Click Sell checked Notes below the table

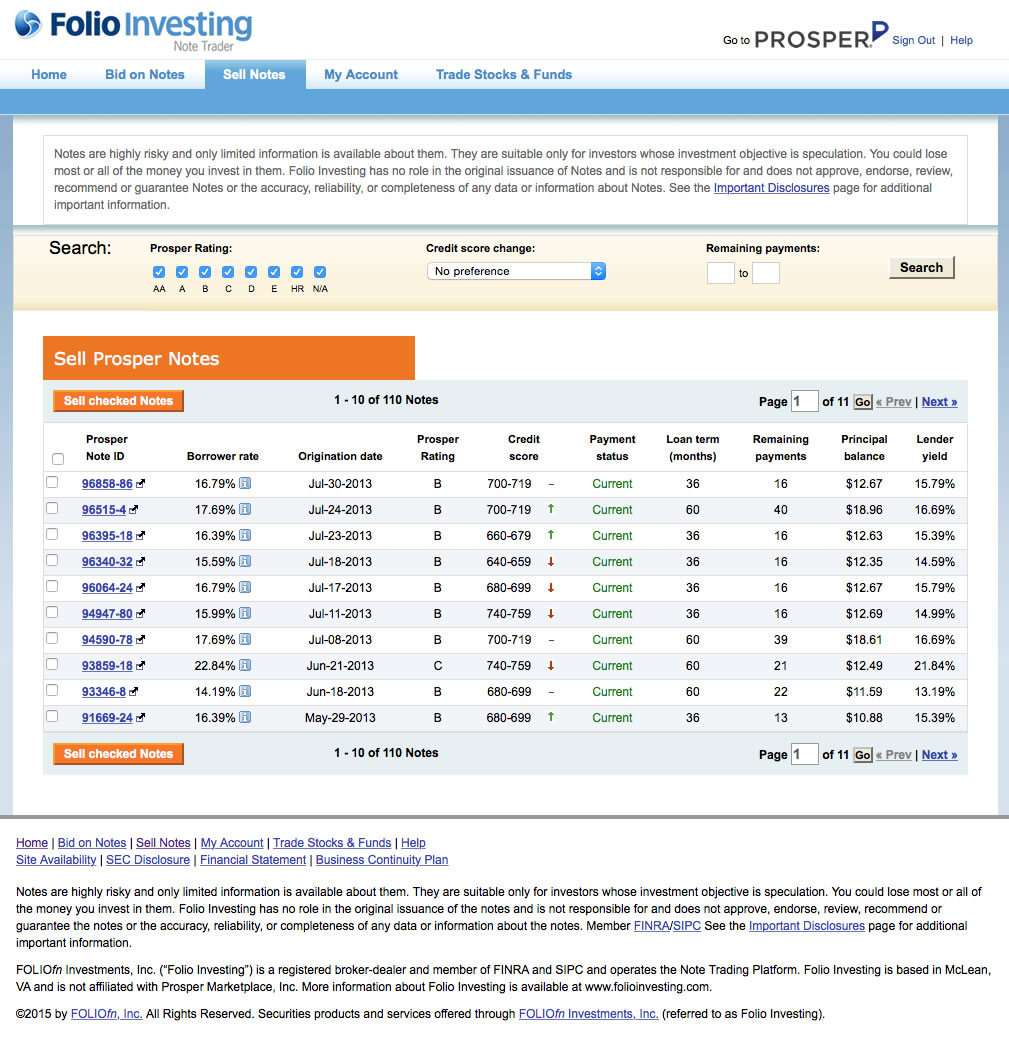click(x=118, y=753)
